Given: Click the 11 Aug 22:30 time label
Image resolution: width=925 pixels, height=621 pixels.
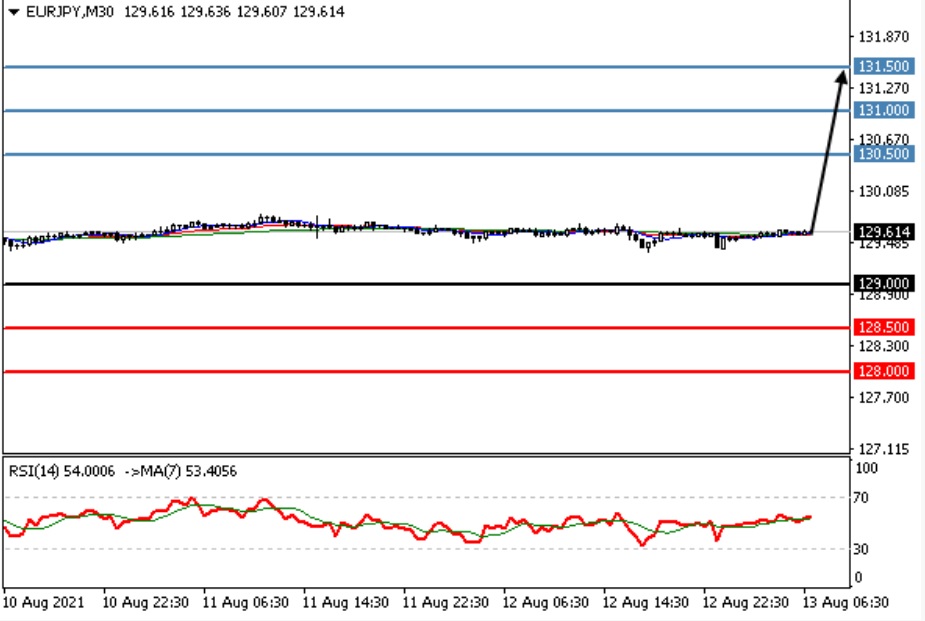Looking at the screenshot, I should coord(445,603).
